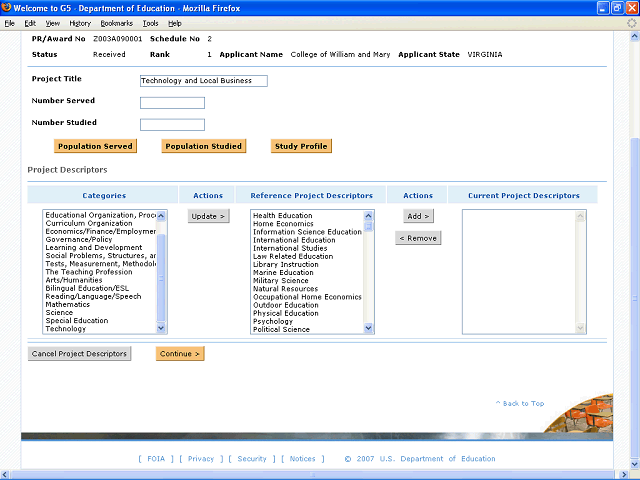Click Add > to add descriptor
This screenshot has height=480, width=640.
coord(418,216)
